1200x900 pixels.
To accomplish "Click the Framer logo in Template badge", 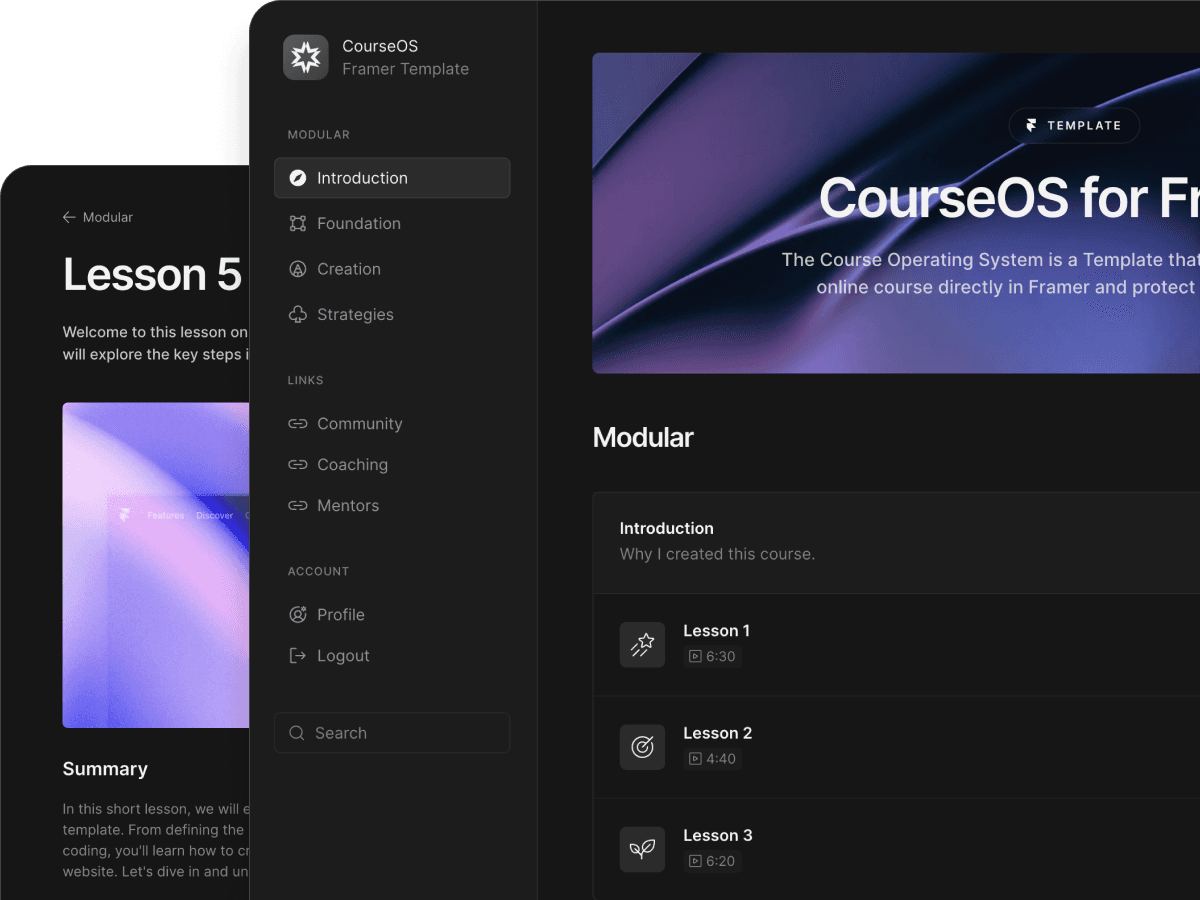I will [1032, 126].
